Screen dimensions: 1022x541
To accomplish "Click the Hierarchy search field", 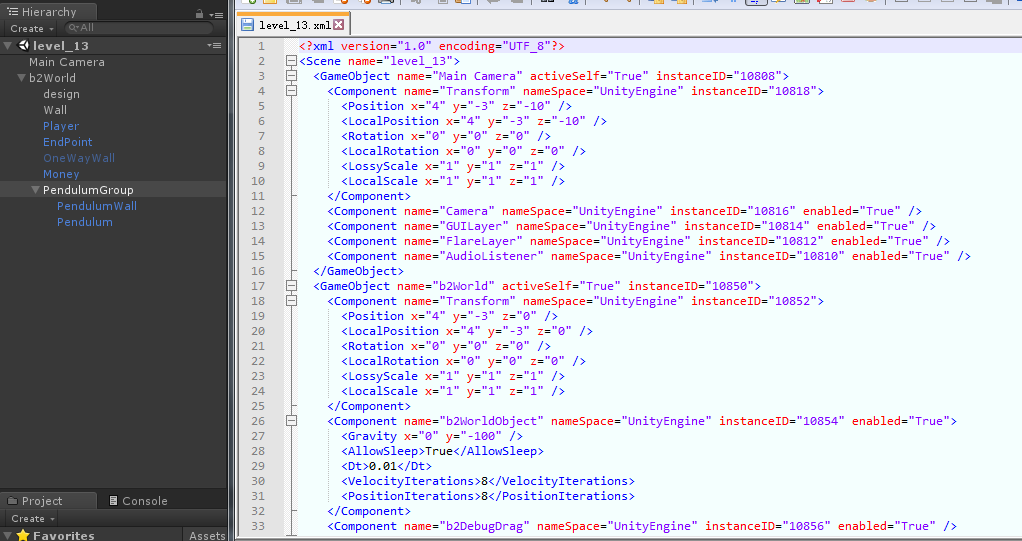I will (x=139, y=28).
